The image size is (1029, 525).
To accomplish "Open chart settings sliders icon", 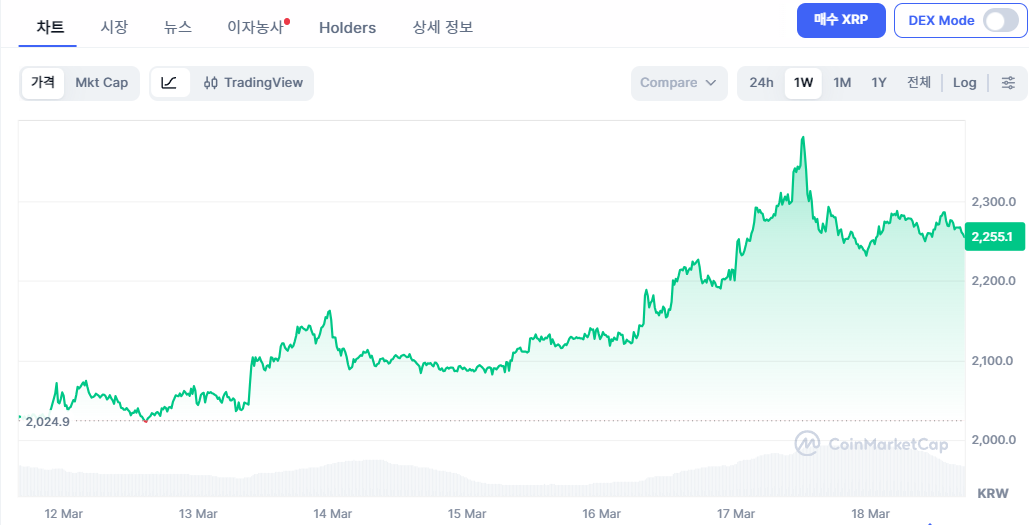I will tap(1008, 83).
